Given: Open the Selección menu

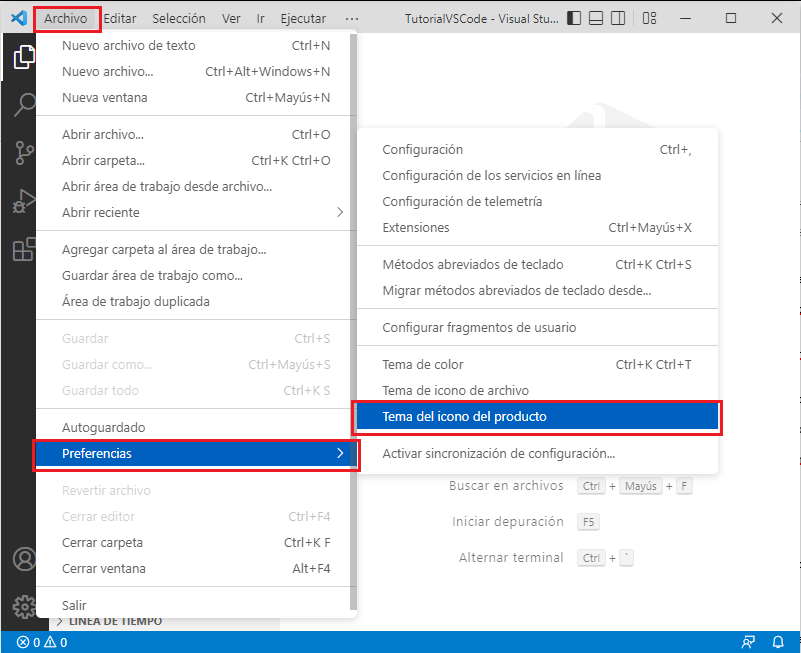Looking at the screenshot, I should [179, 19].
